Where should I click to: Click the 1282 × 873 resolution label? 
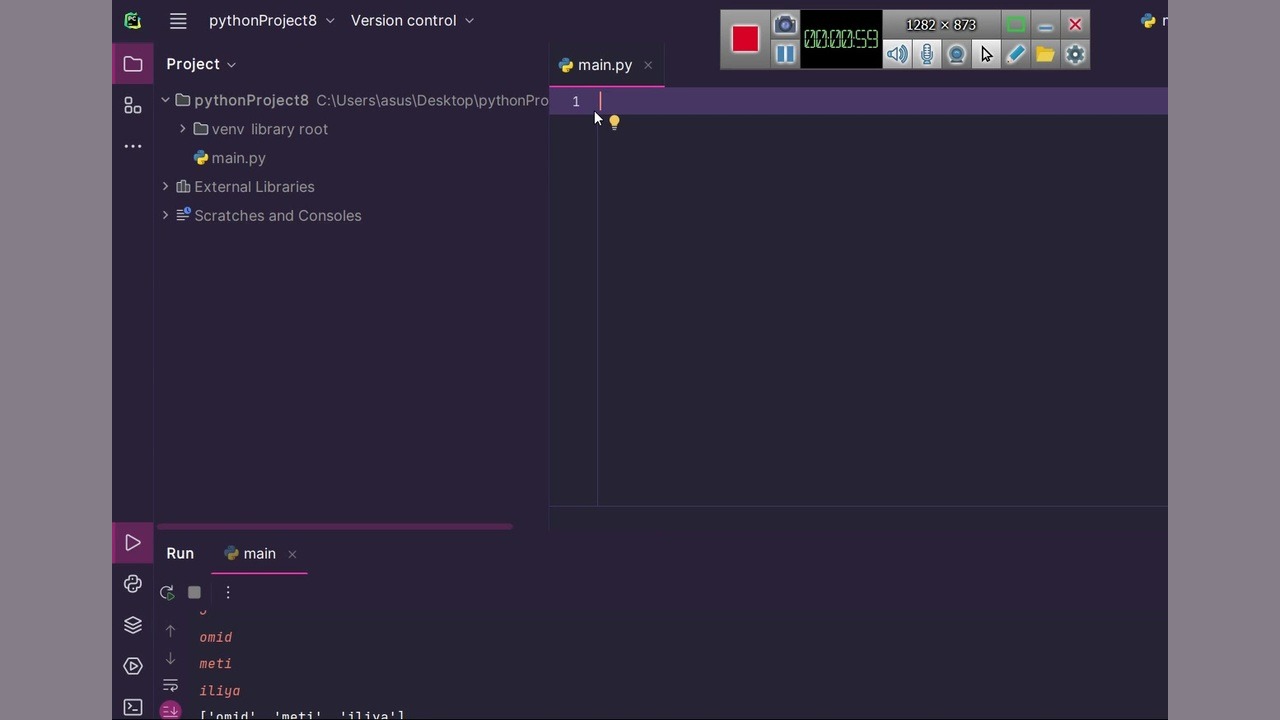tap(941, 25)
